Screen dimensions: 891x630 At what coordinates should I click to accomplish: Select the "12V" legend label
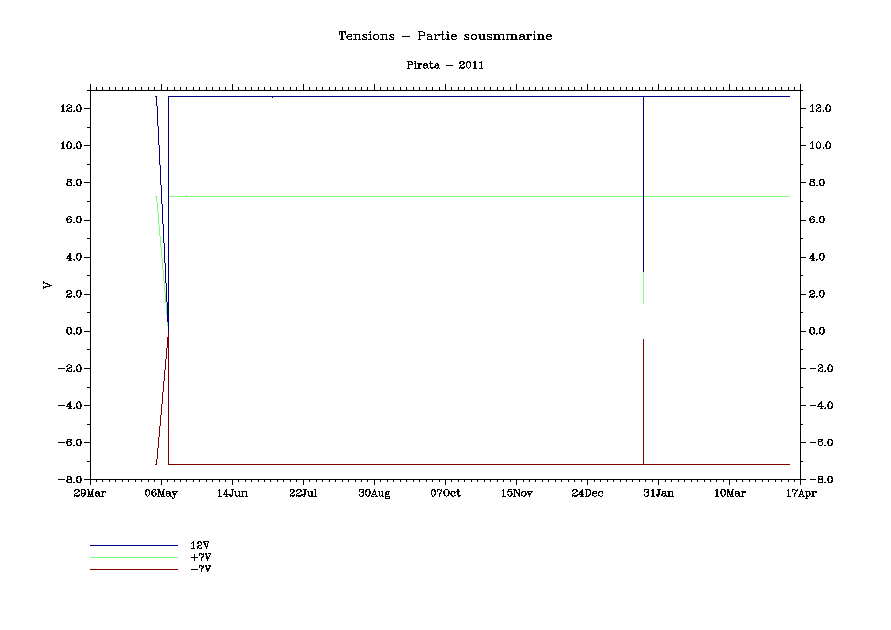pos(200,545)
